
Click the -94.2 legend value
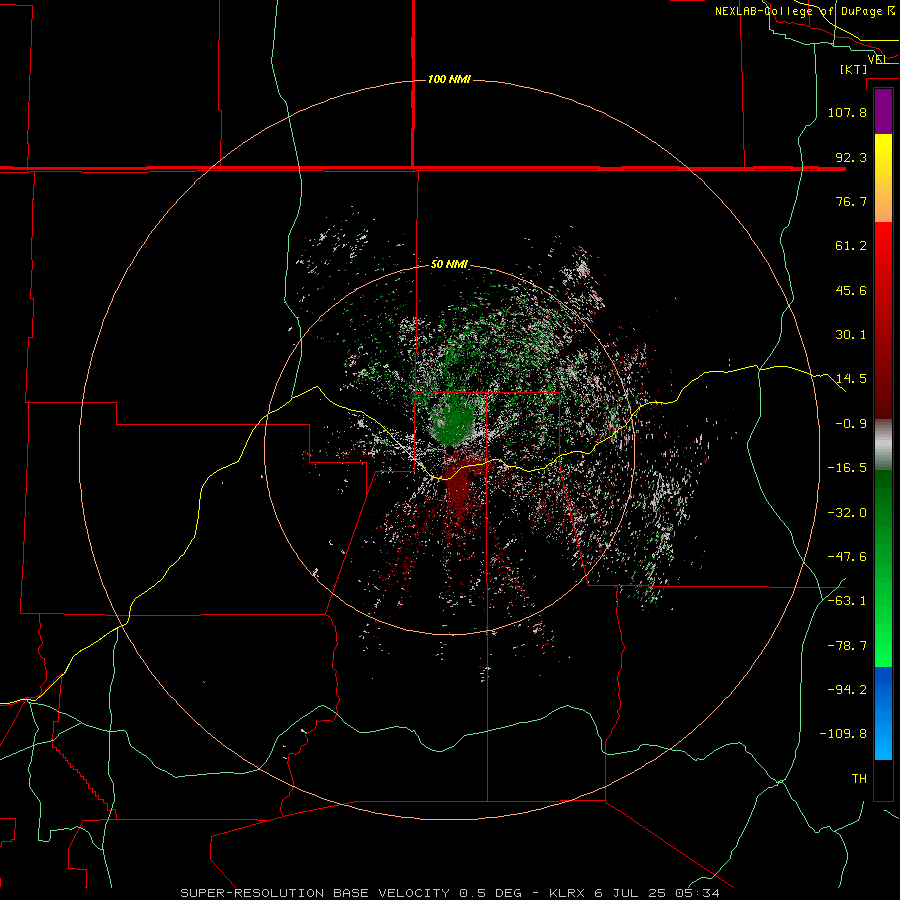(x=847, y=690)
